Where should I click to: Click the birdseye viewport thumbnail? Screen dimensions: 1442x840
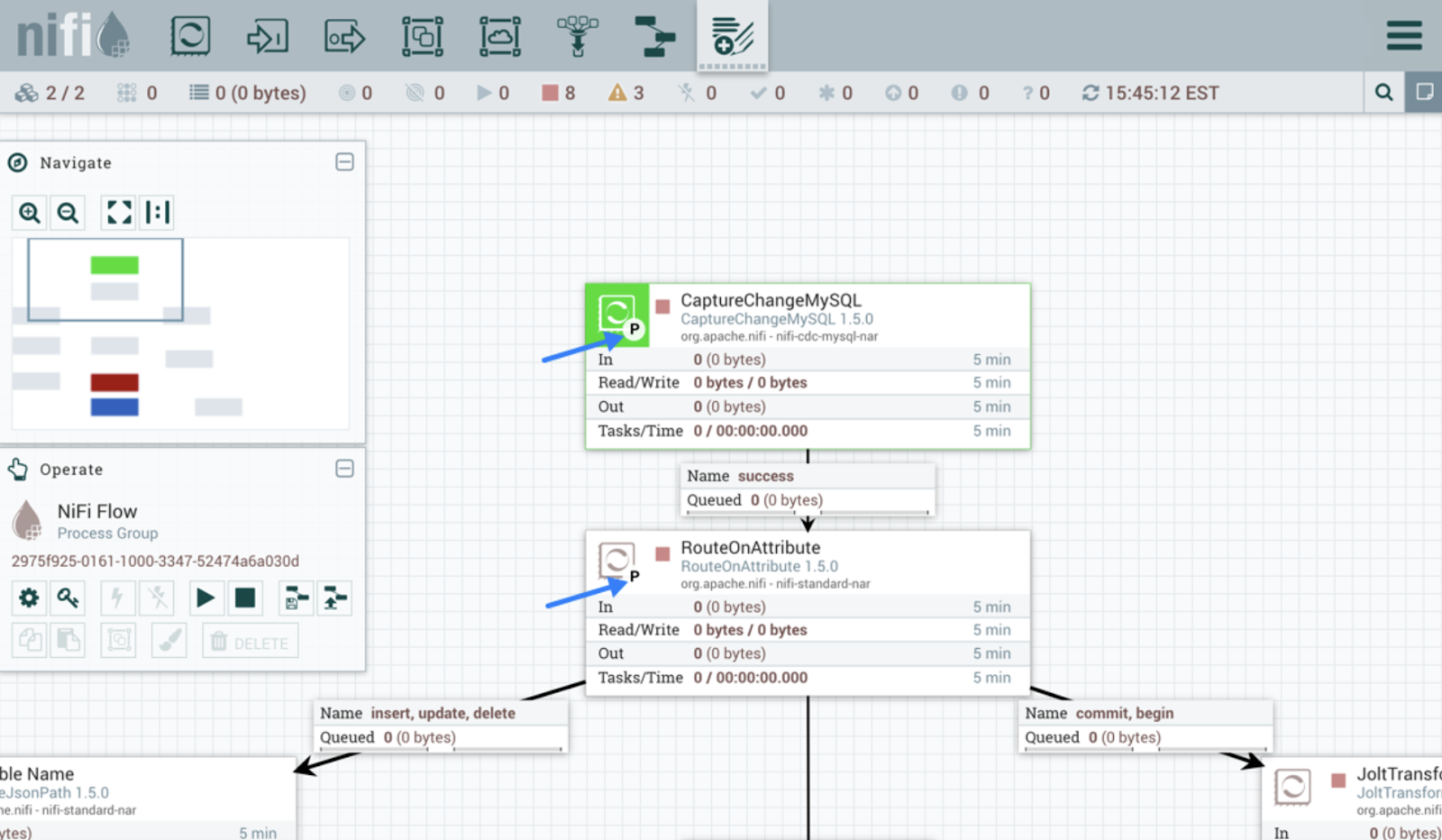pyautogui.click(x=105, y=279)
